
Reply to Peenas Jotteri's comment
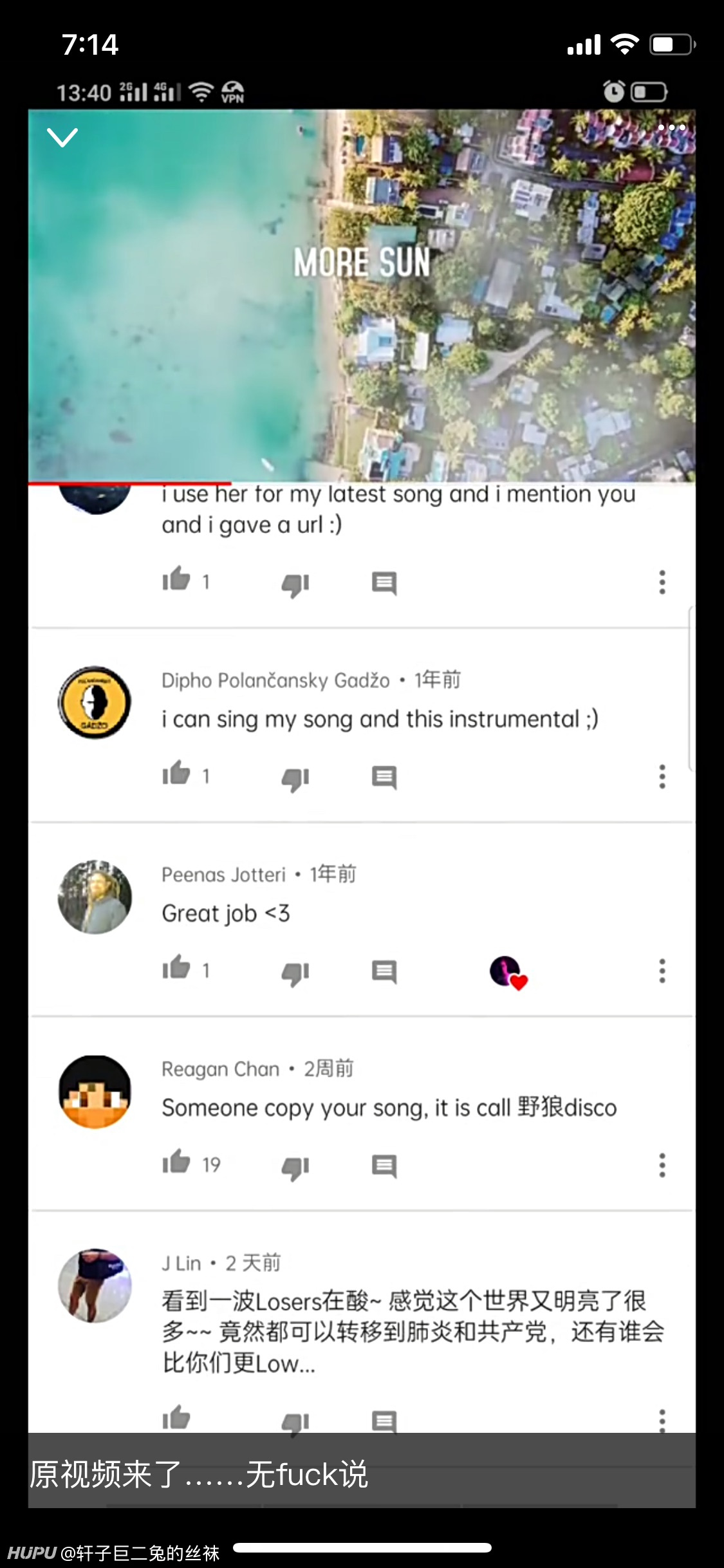pyautogui.click(x=384, y=971)
